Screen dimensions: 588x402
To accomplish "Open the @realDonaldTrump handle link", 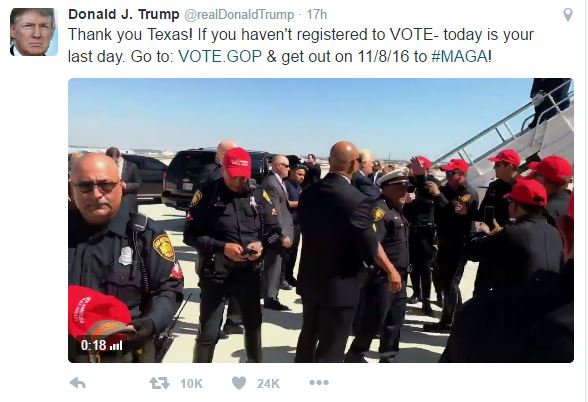I will 239,15.
